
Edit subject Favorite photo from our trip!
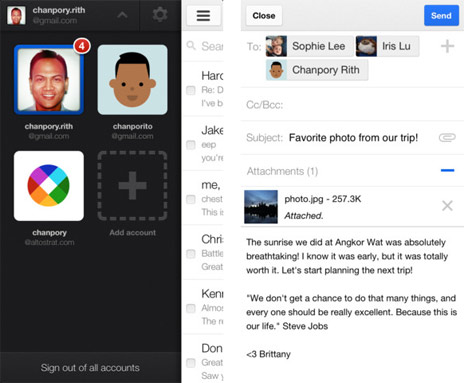coord(353,138)
